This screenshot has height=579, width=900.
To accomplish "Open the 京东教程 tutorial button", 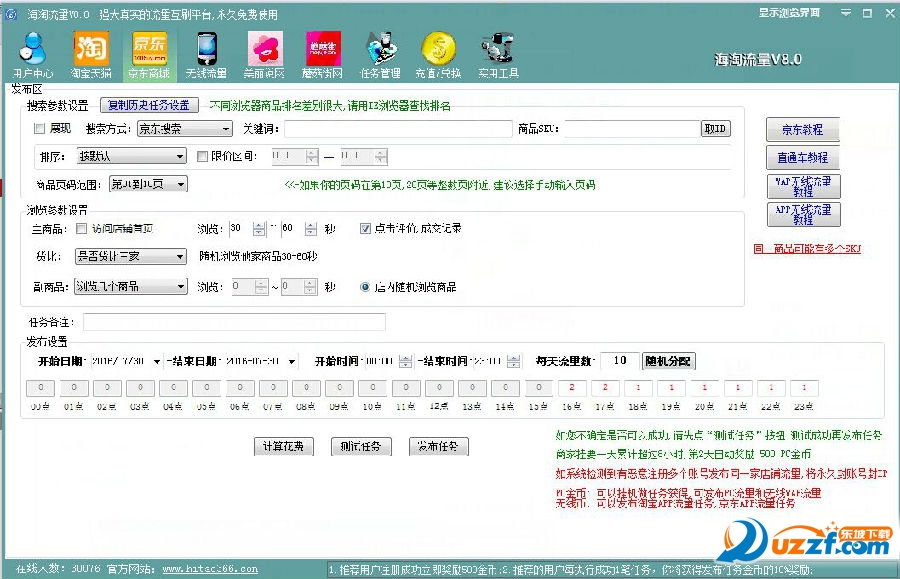I will tap(803, 130).
